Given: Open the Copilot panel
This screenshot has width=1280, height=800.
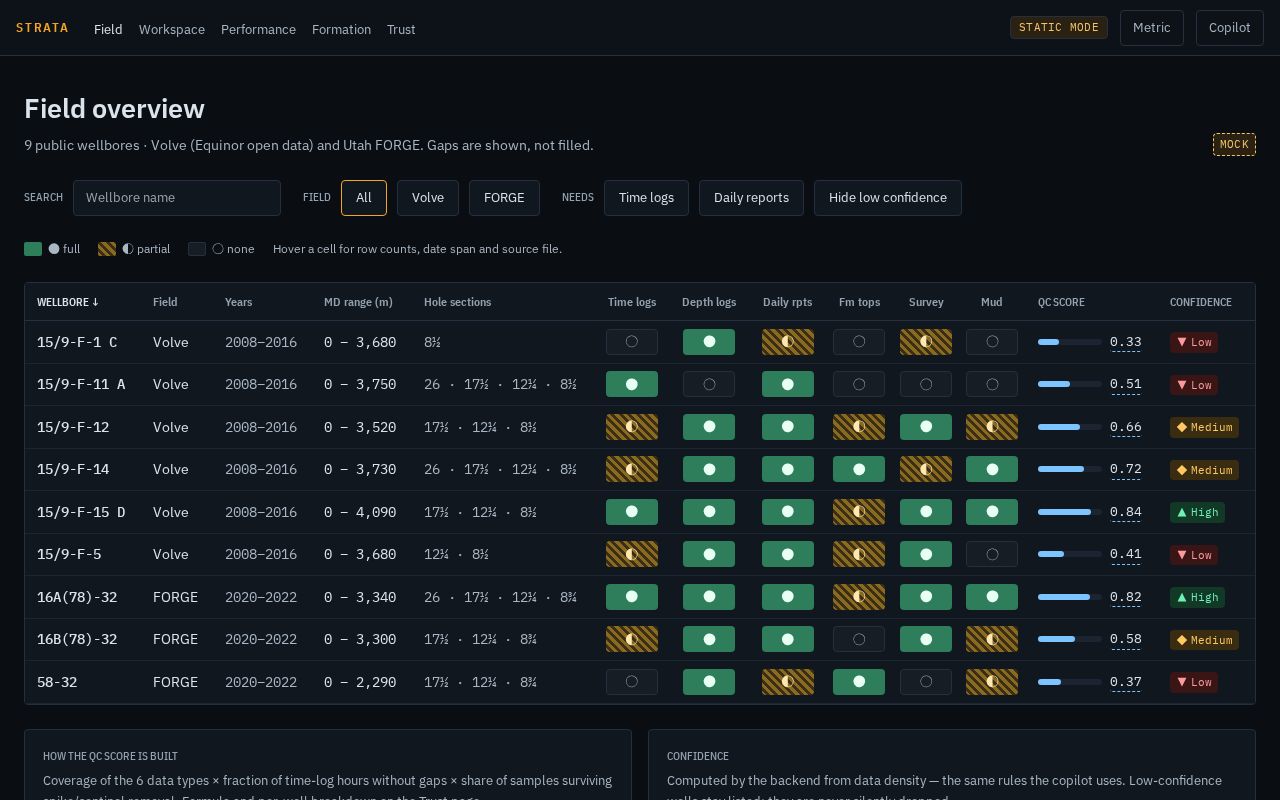Looking at the screenshot, I should click(1230, 28).
